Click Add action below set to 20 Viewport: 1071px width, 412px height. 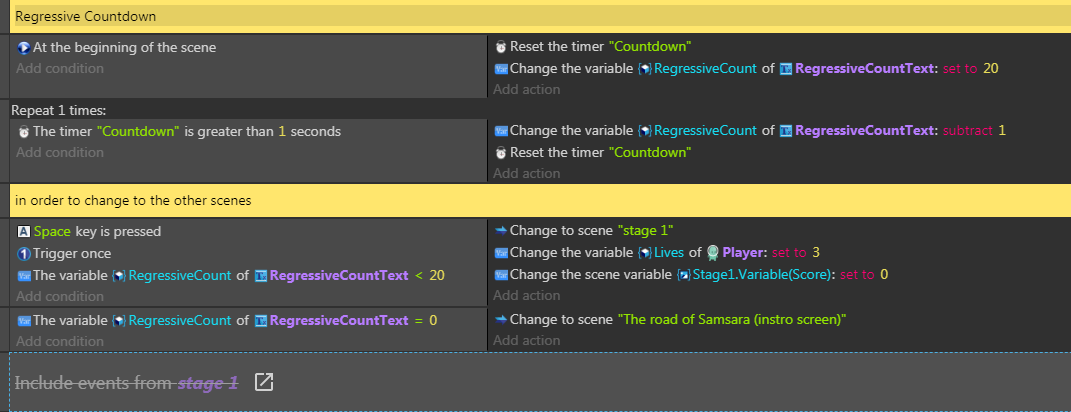pos(527,90)
